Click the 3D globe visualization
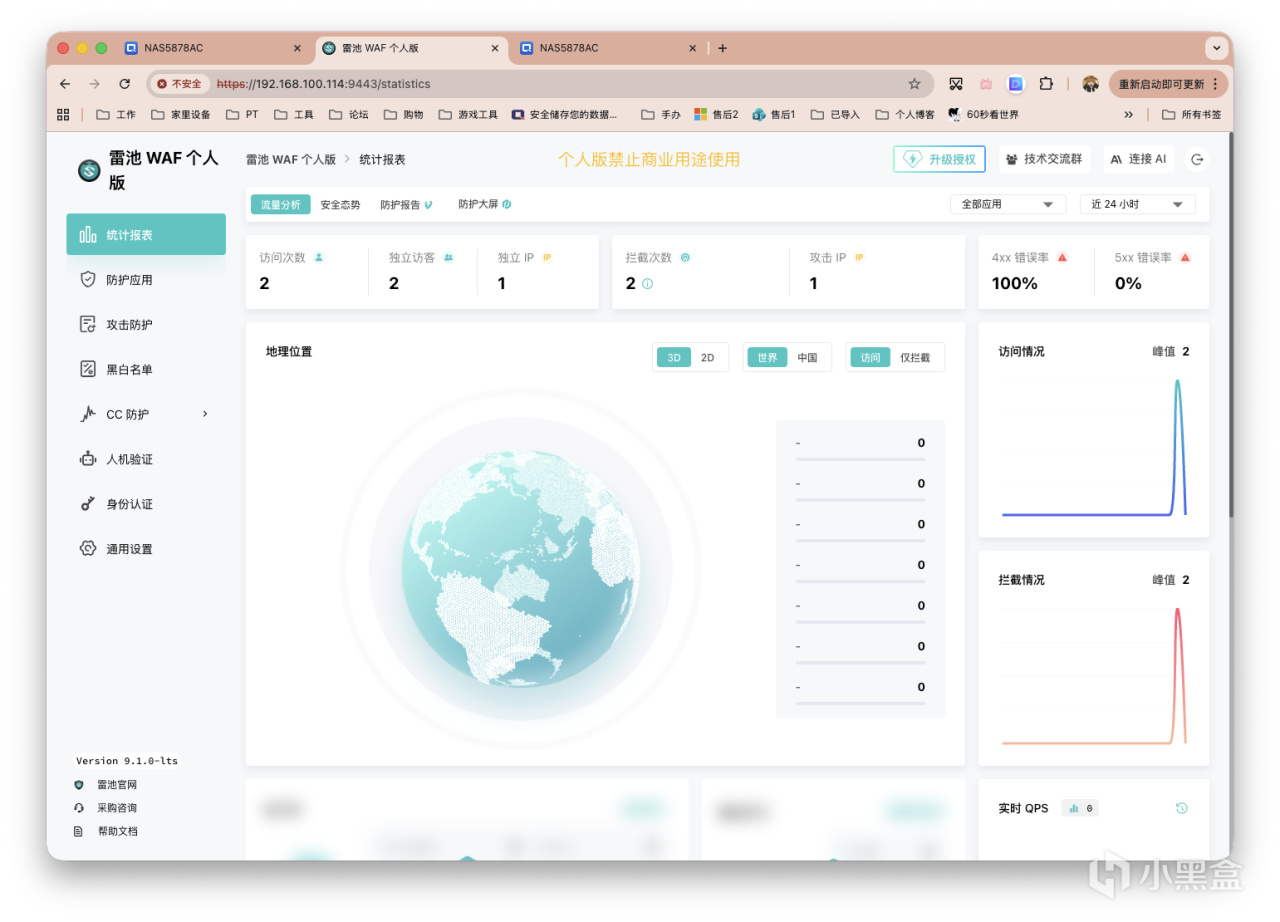Image resolution: width=1280 pixels, height=922 pixels. click(x=520, y=567)
